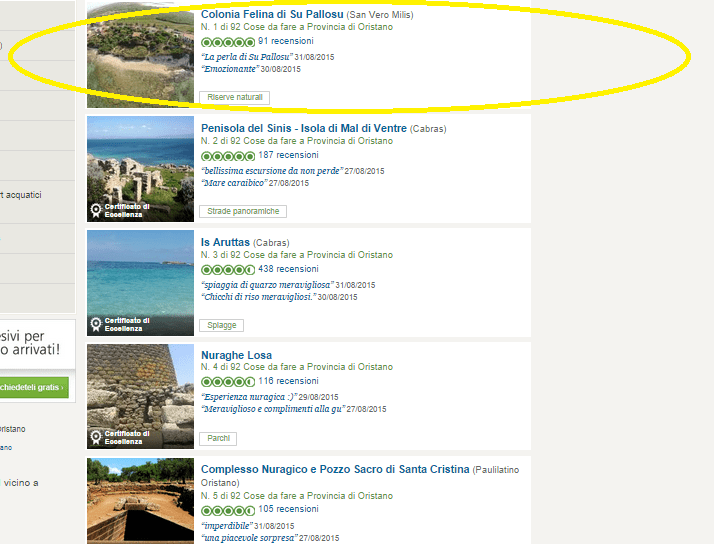
Task: Go to the Is Aruttas listing title
Action: 225,242
